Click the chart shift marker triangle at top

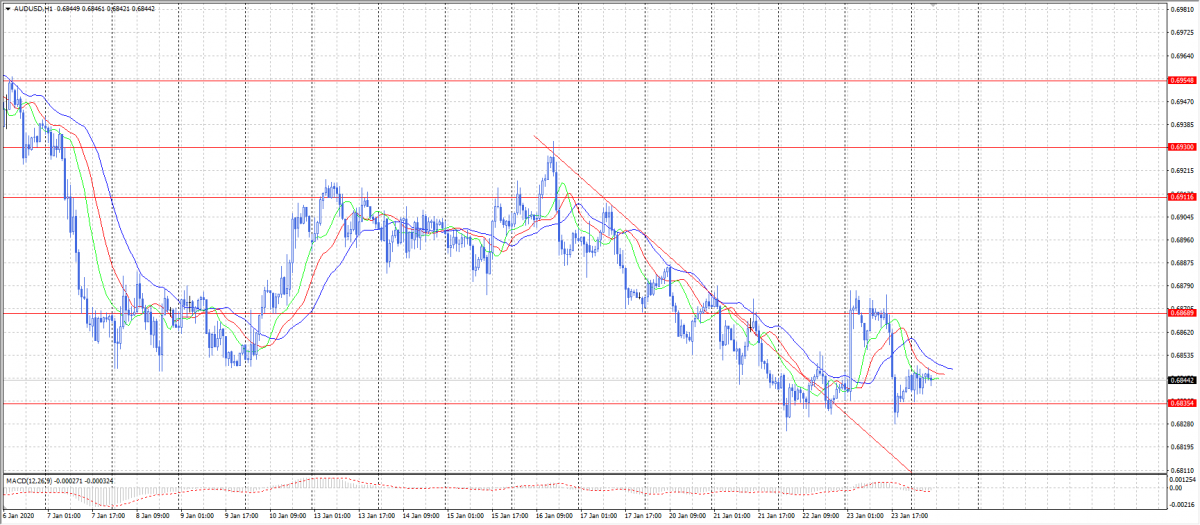tap(934, 5)
